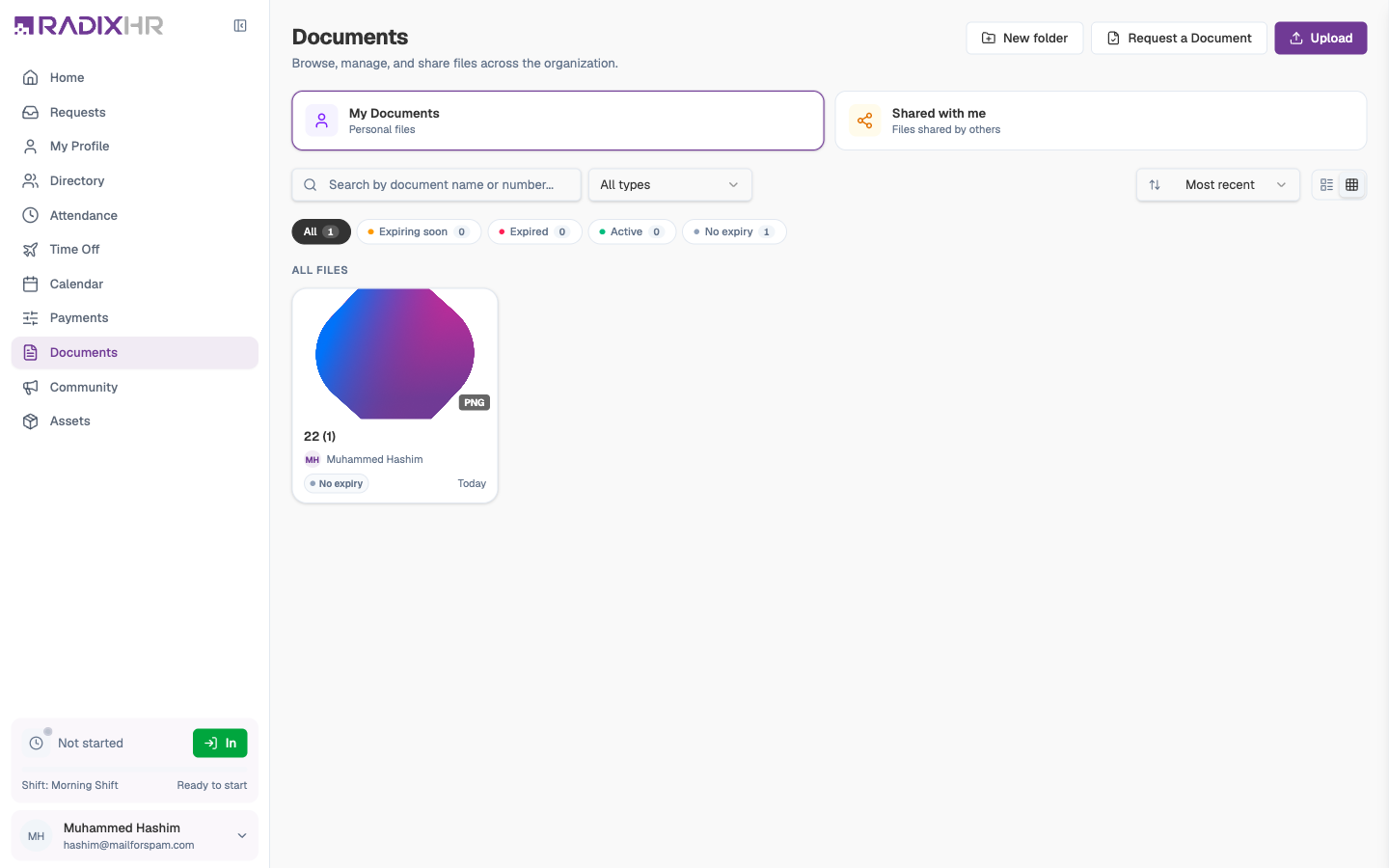Click the Directory people icon
1389x868 pixels.
click(x=31, y=180)
